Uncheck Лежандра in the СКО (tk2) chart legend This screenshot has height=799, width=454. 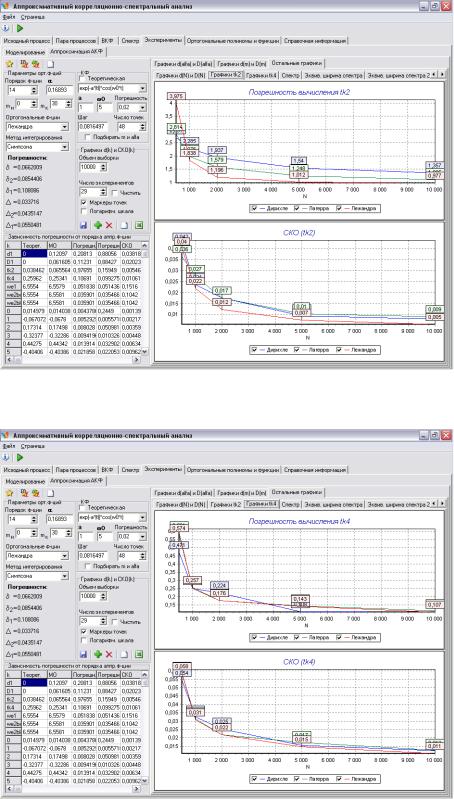pos(340,350)
